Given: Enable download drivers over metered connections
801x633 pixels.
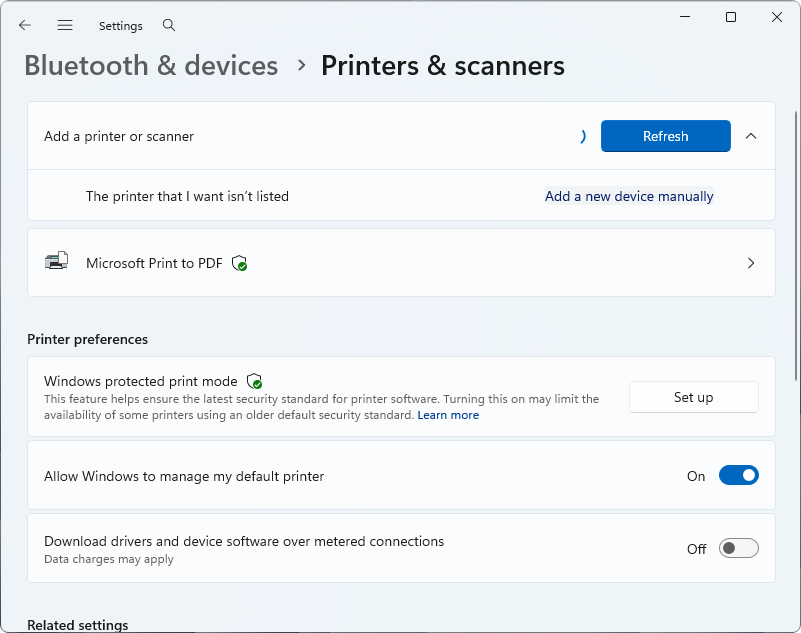Looking at the screenshot, I should tap(739, 548).
